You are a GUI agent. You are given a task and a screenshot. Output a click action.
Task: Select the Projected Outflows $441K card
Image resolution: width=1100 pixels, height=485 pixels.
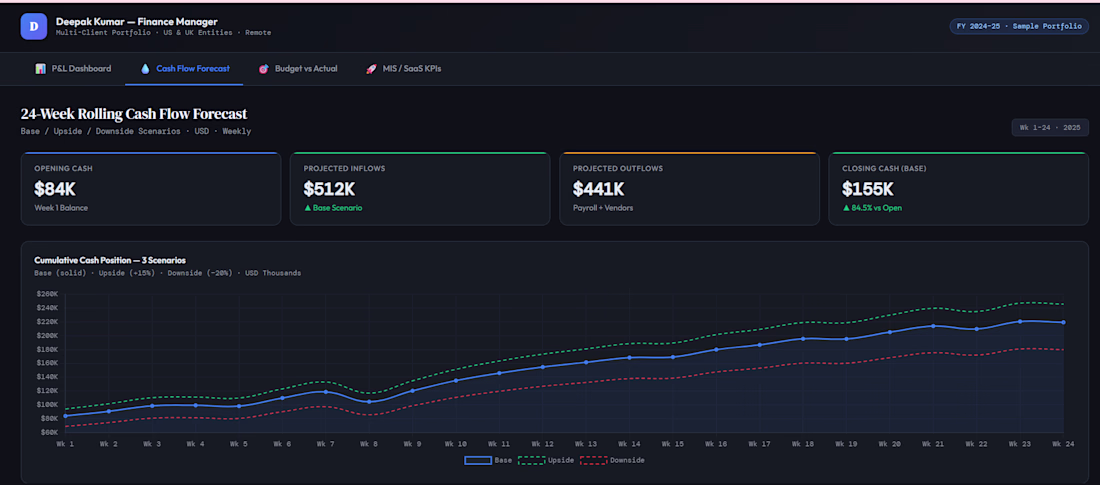689,189
